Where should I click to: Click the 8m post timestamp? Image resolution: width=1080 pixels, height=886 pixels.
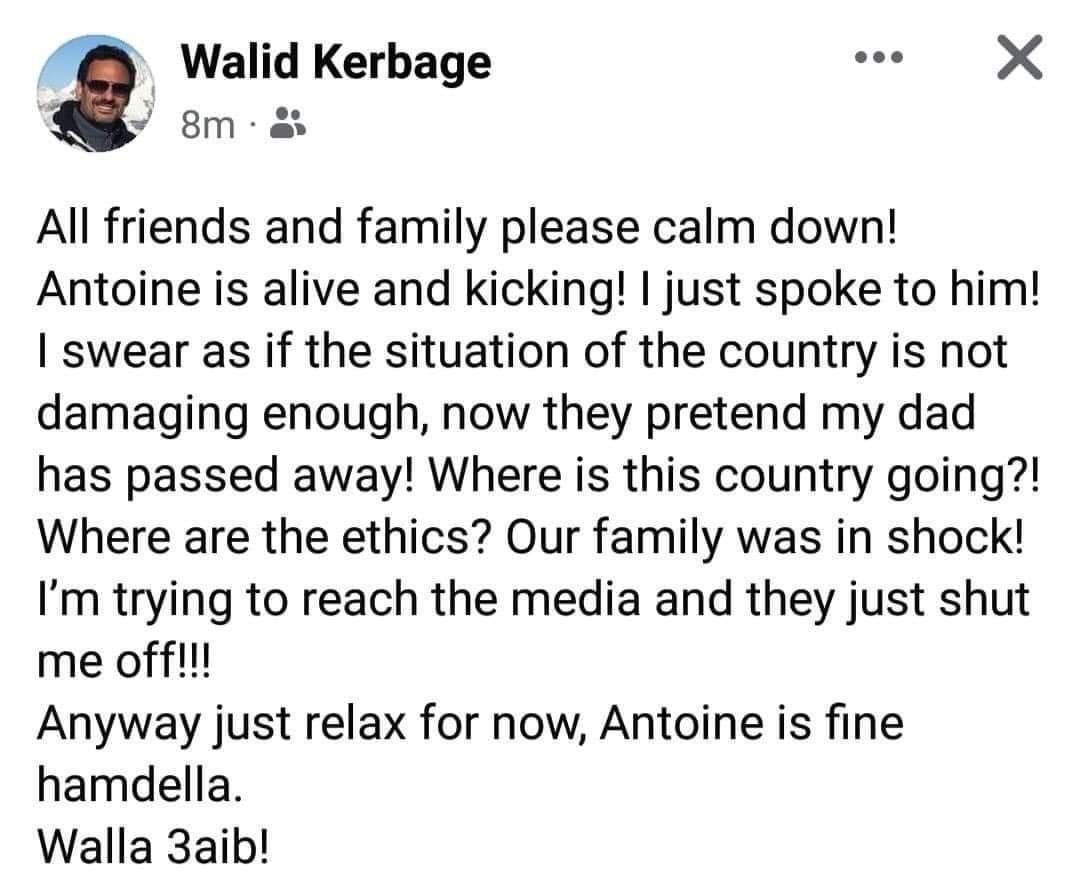(x=208, y=125)
